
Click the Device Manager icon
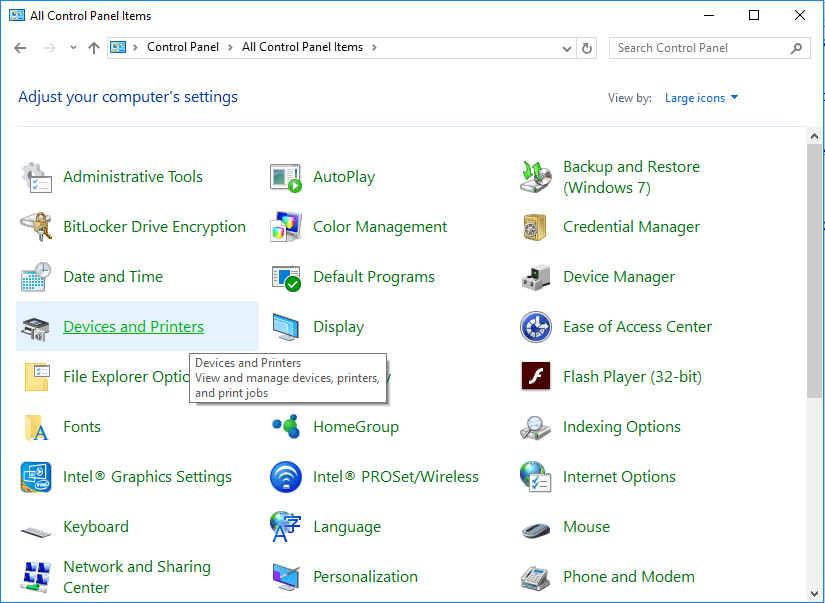(536, 277)
